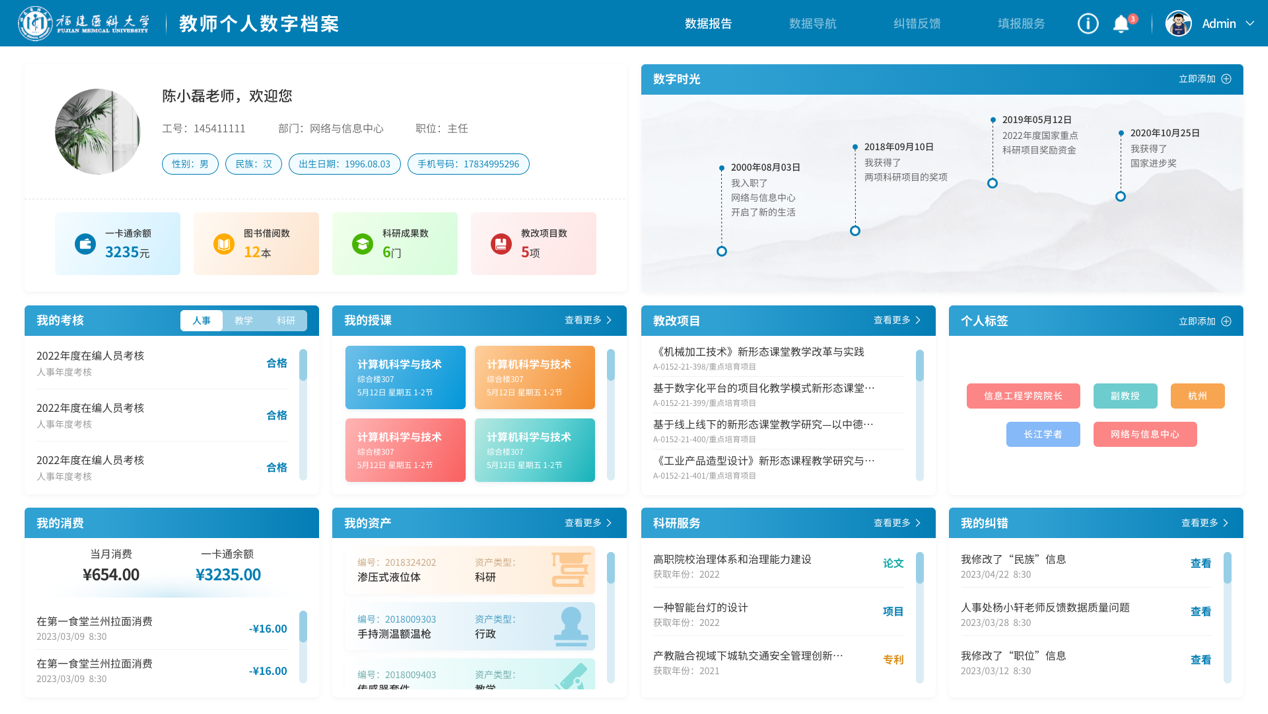Open the 数据导航 menu item
1268x714 pixels.
pyautogui.click(x=812, y=23)
